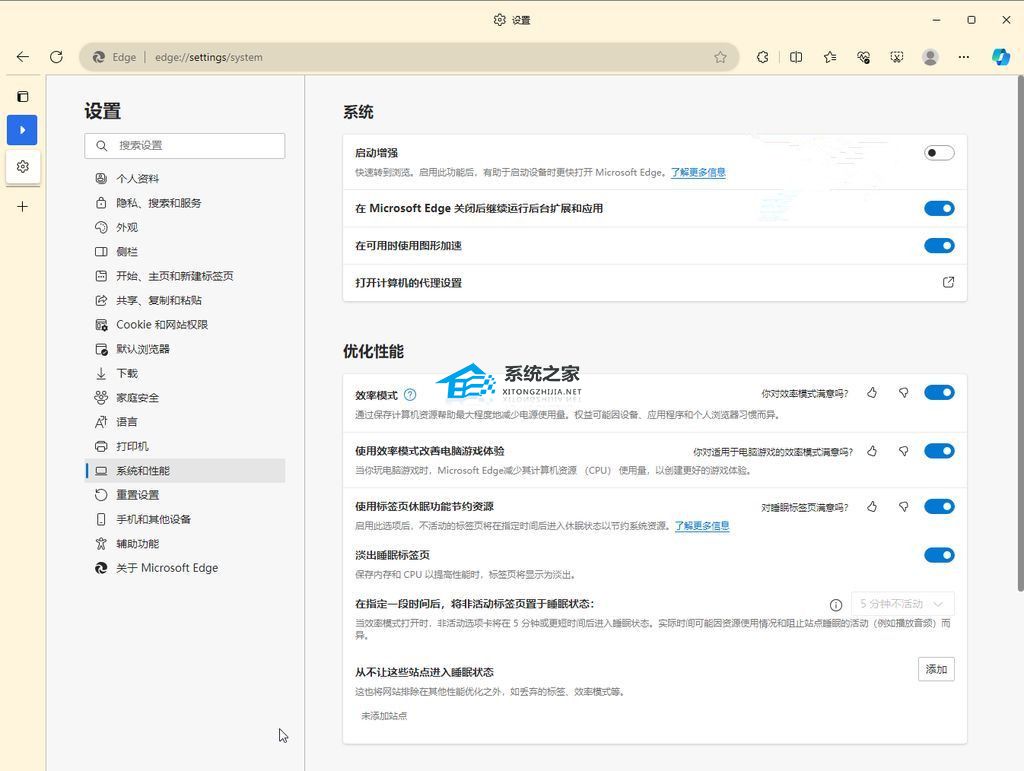Toggle 使用标签页休眠功能节约资源
The image size is (1024, 771).
(939, 506)
